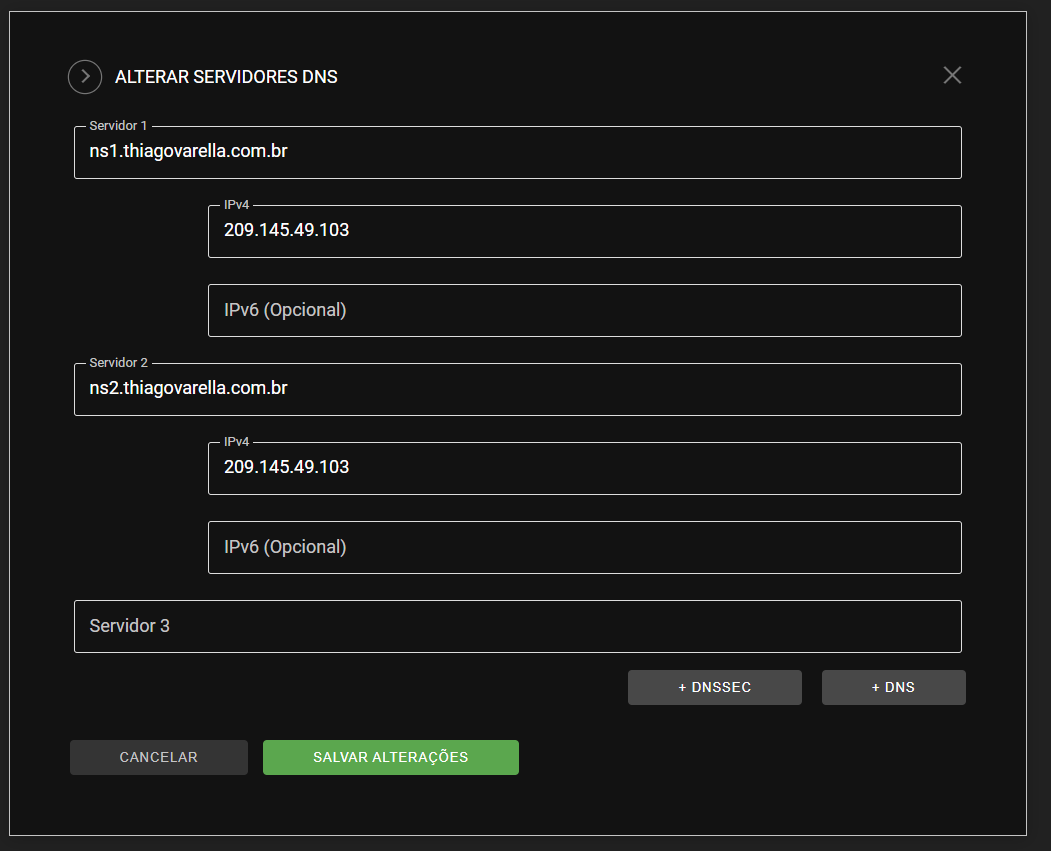Select the IPv6 (Opcional) field under Servidor 1
1051x851 pixels.
584,310
